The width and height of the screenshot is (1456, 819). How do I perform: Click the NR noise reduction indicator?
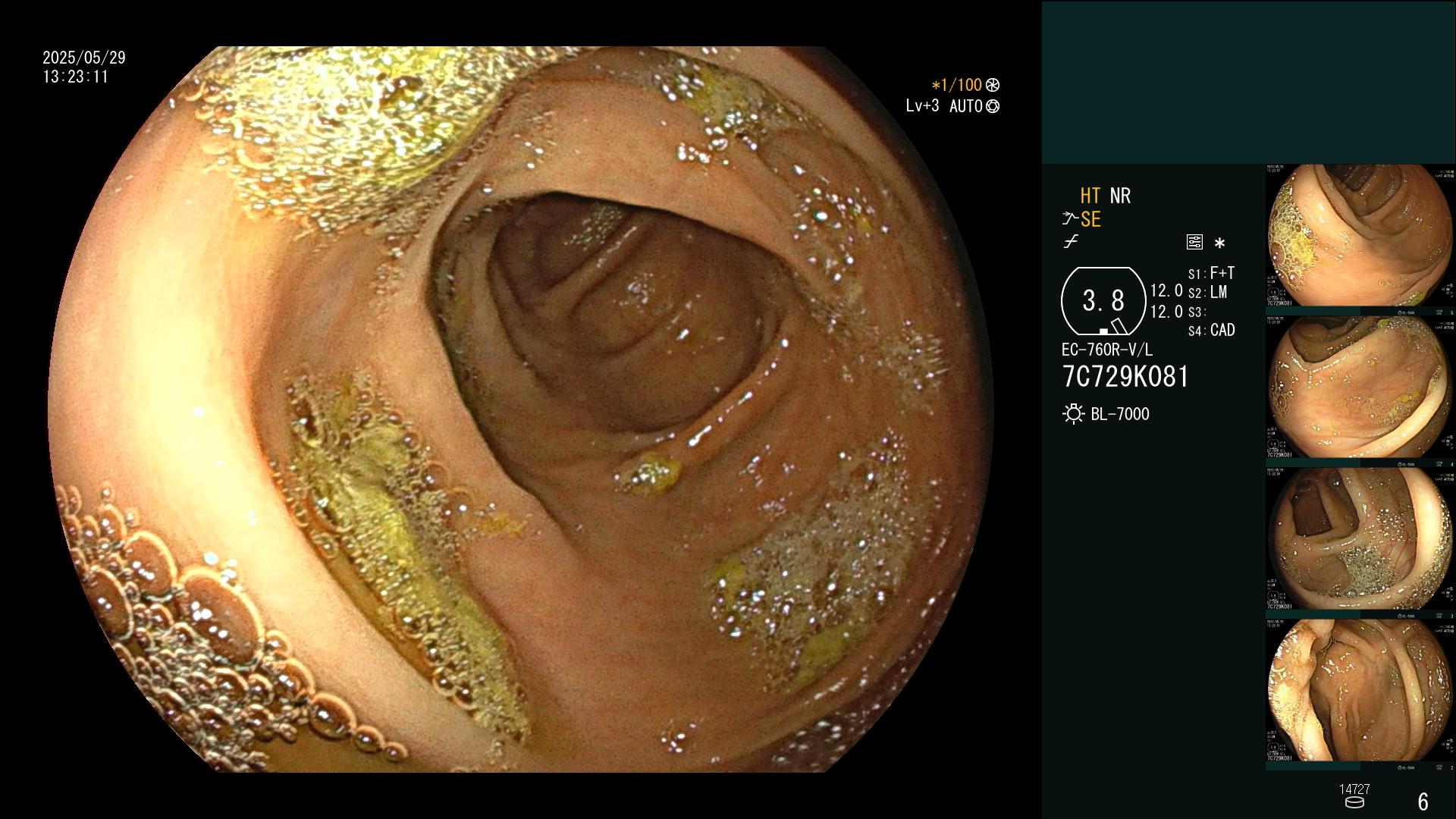tap(1120, 196)
